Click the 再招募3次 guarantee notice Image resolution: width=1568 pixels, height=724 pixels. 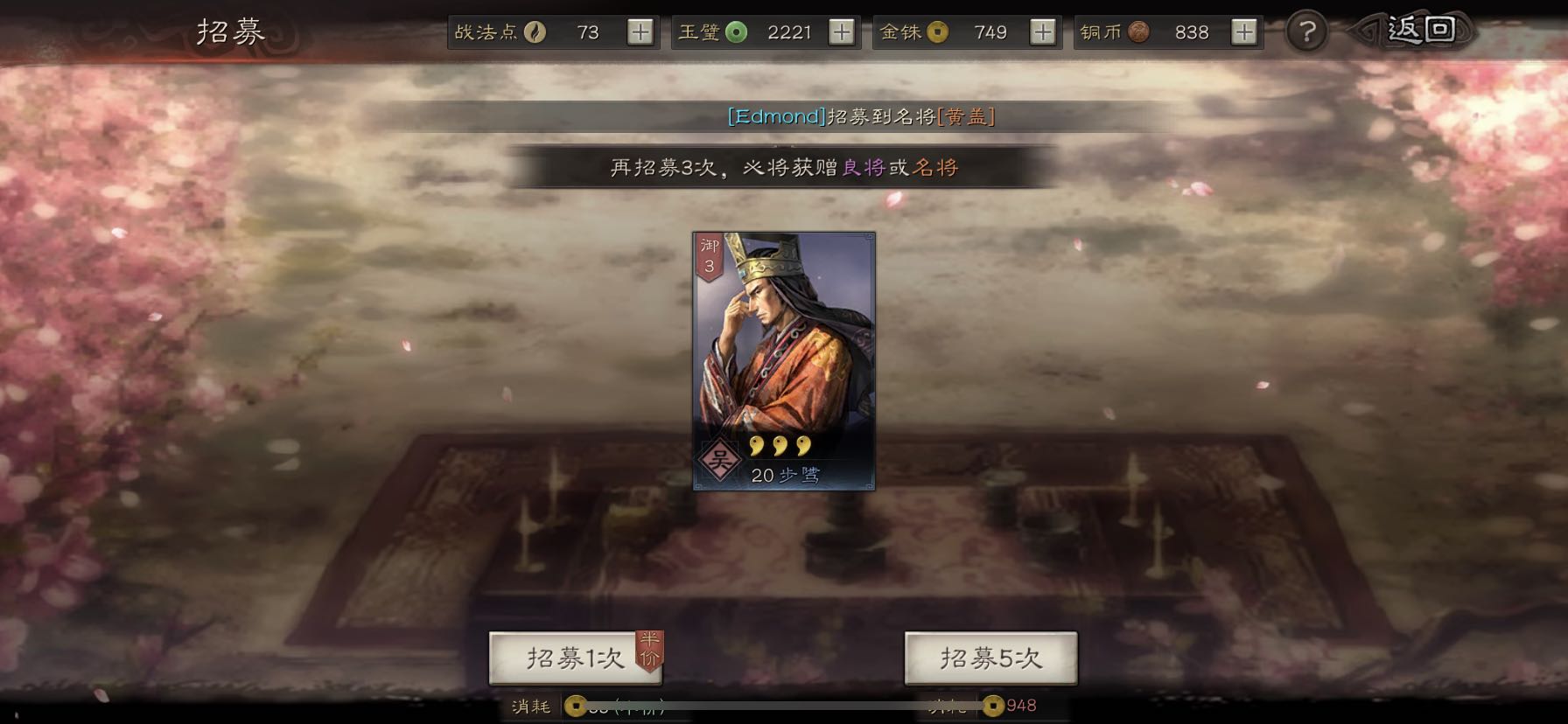(x=783, y=167)
